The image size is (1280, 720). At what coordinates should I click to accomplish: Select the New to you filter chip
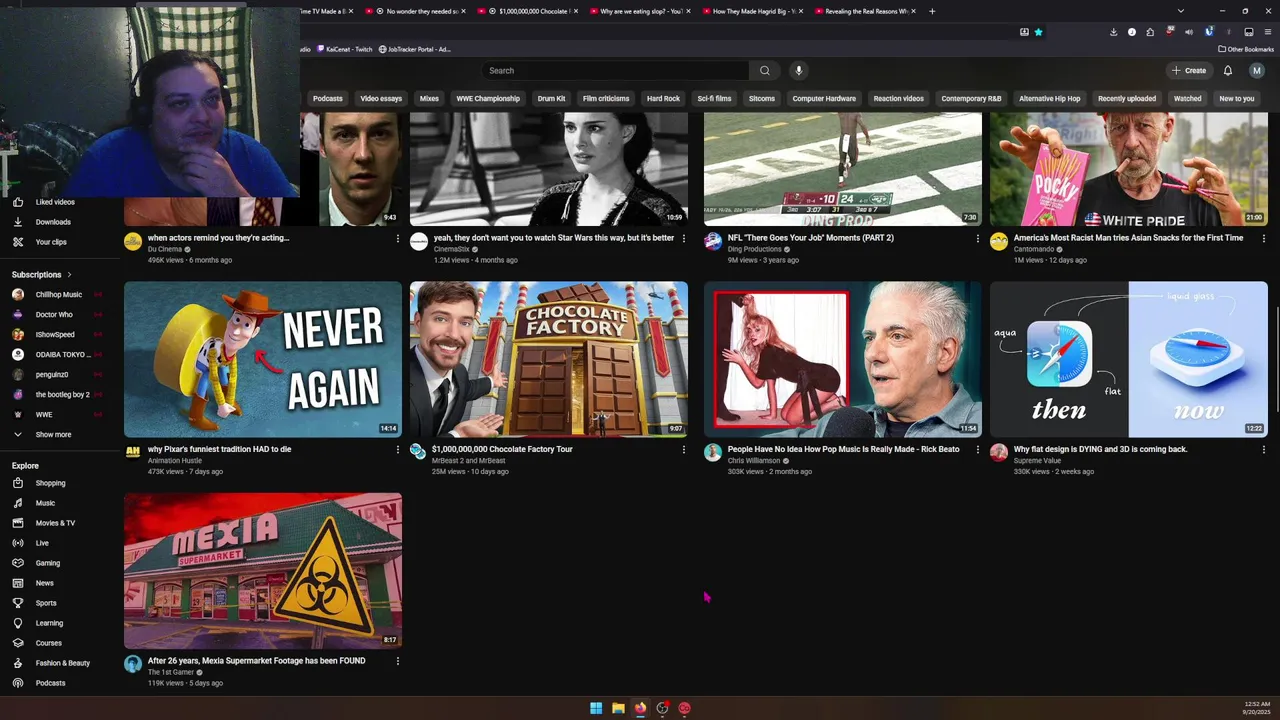click(x=1236, y=98)
